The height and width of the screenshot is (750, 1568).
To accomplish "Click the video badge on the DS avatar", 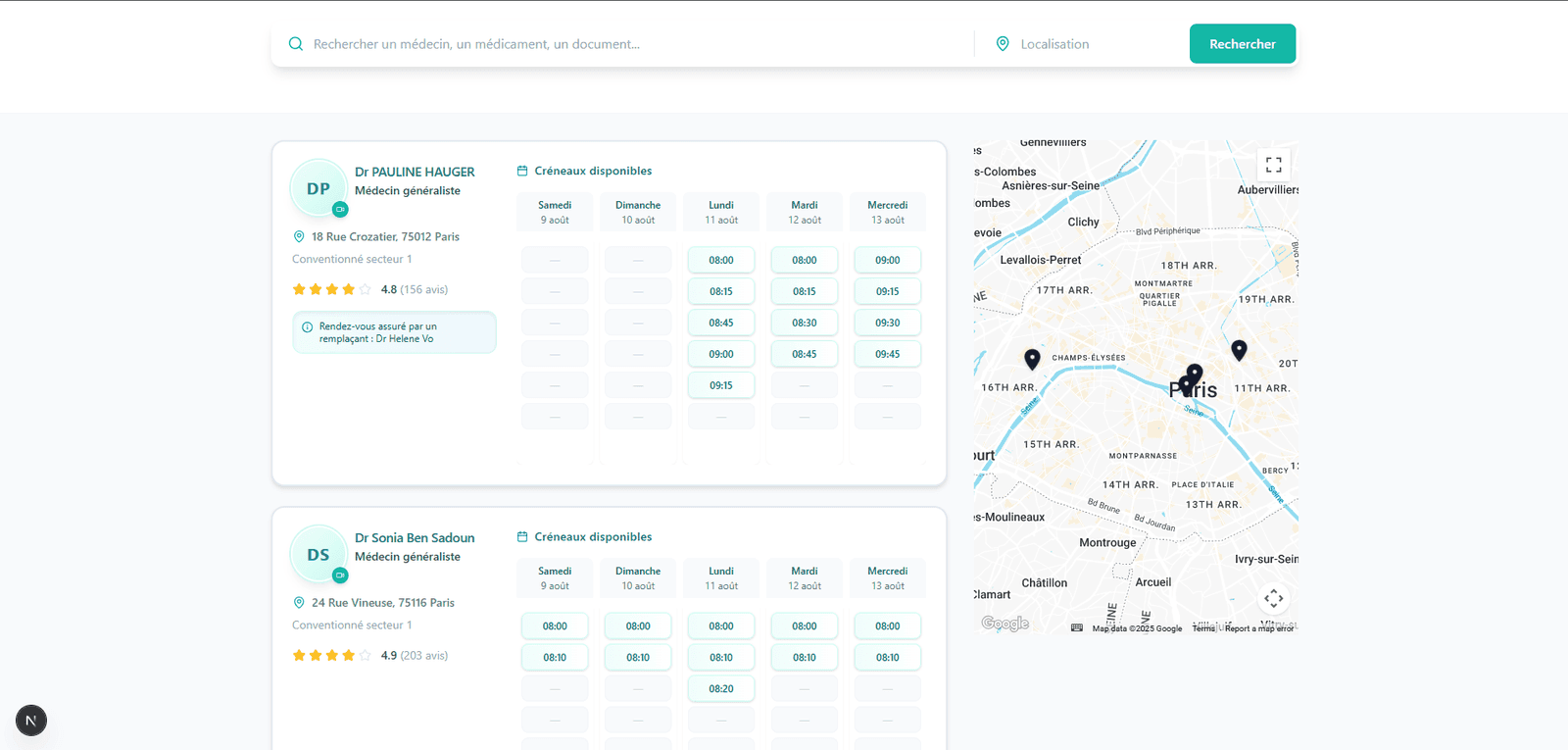I will [x=340, y=575].
